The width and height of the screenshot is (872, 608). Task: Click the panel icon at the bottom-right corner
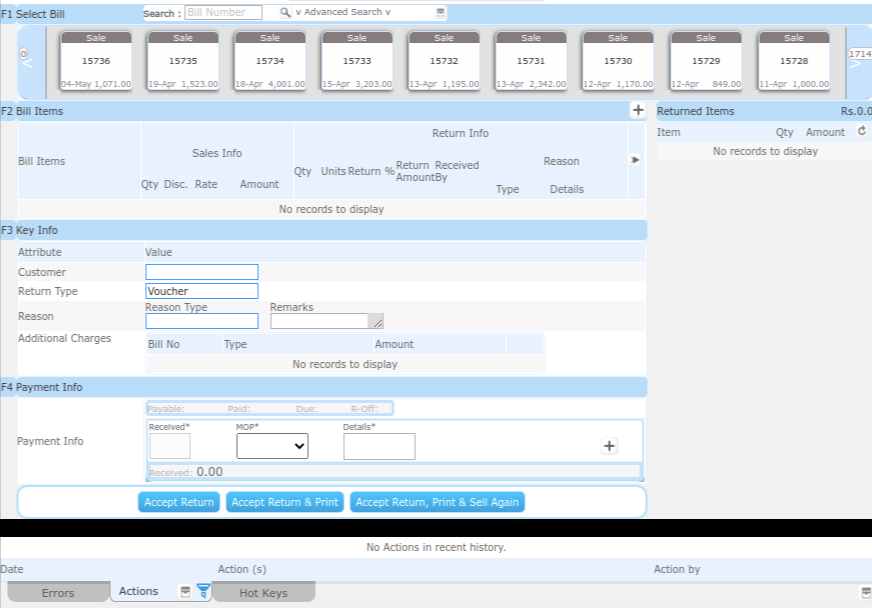pyautogui.click(x=865, y=592)
